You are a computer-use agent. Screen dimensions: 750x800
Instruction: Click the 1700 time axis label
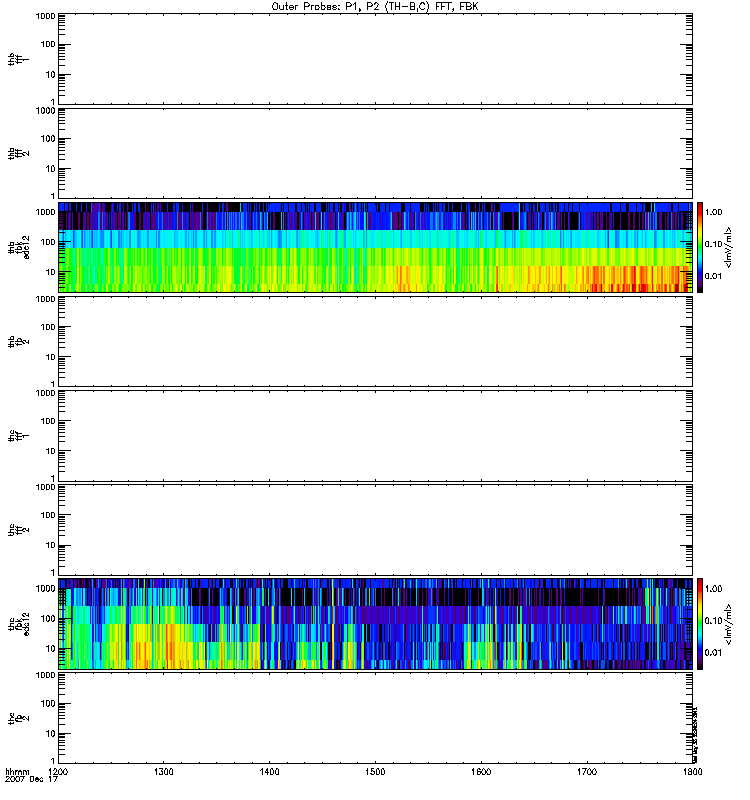(x=587, y=771)
